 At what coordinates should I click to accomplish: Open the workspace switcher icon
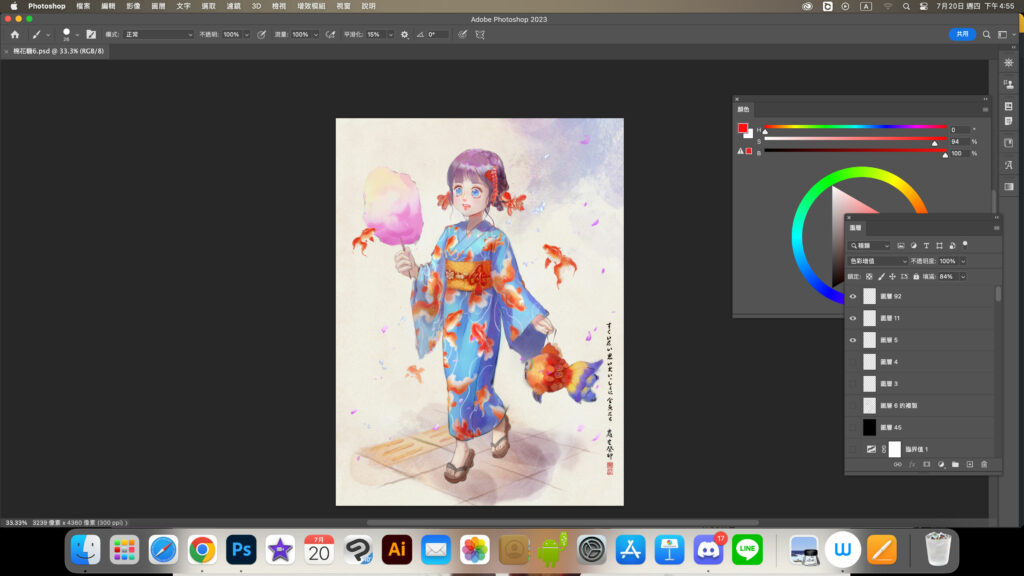1003,35
